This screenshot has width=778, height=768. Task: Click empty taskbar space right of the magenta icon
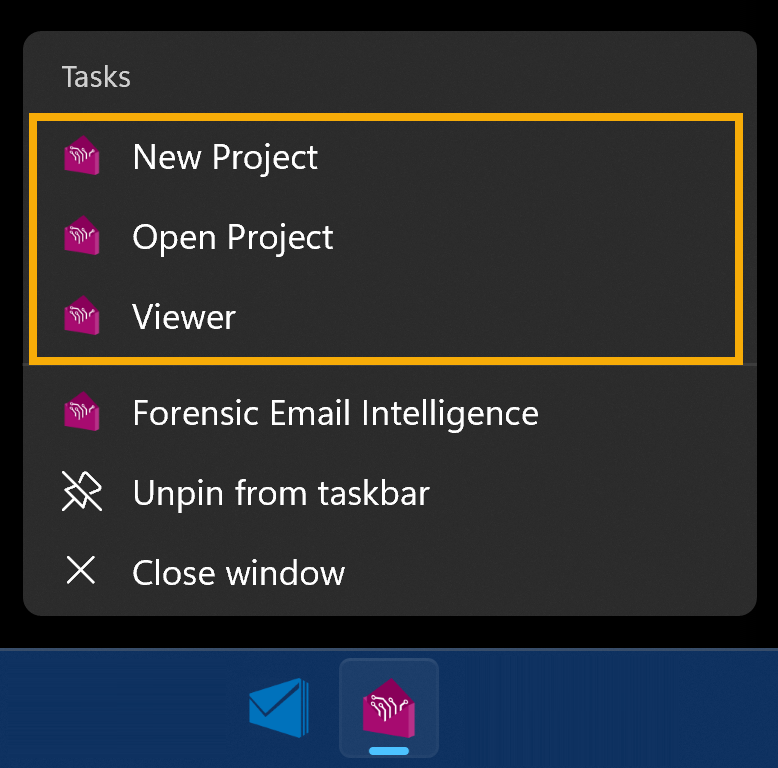tap(600, 708)
